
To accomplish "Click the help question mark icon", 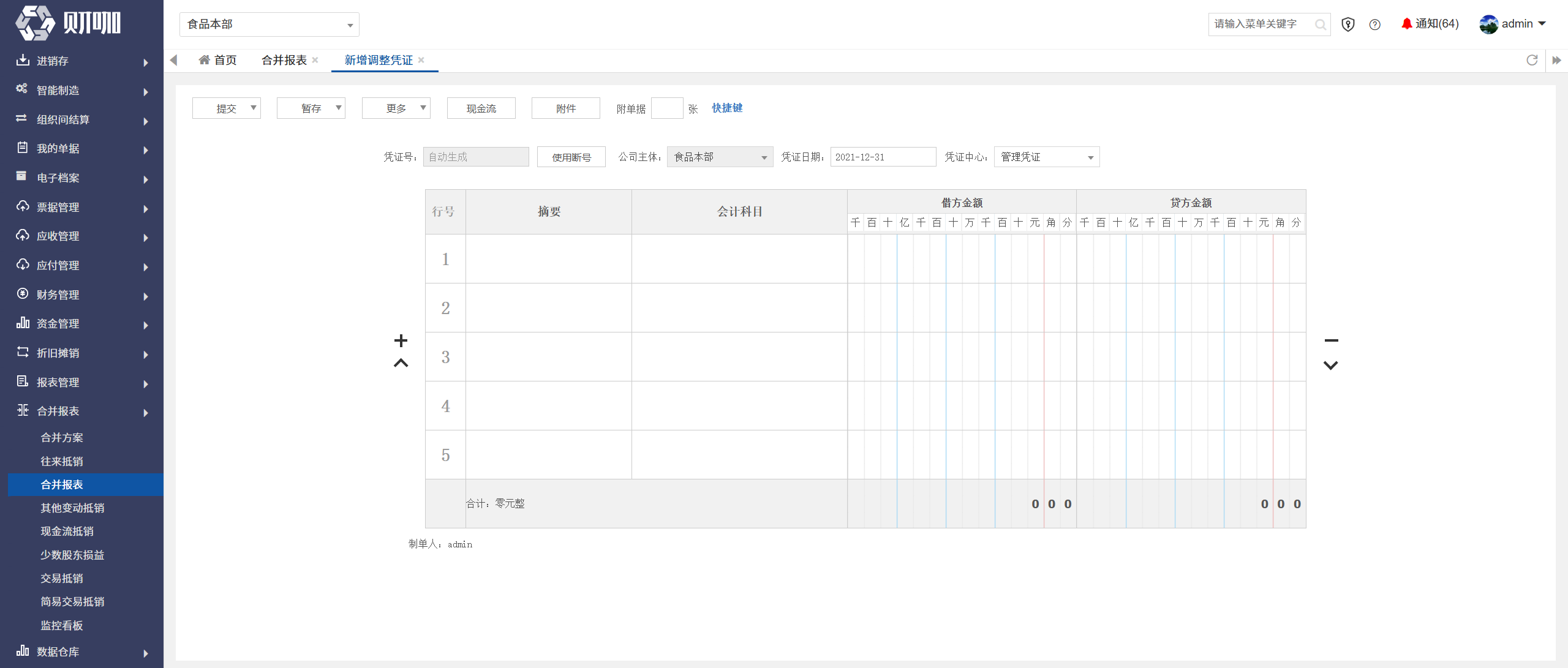I will (1374, 24).
